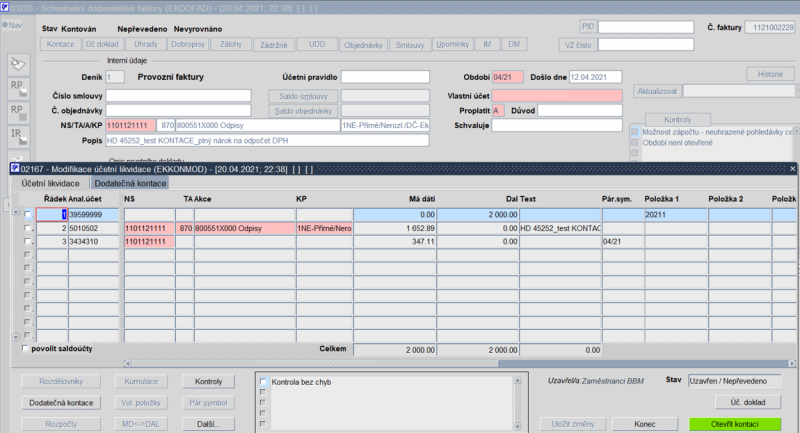Open the UDD tab
The image size is (800, 433).
317,44
